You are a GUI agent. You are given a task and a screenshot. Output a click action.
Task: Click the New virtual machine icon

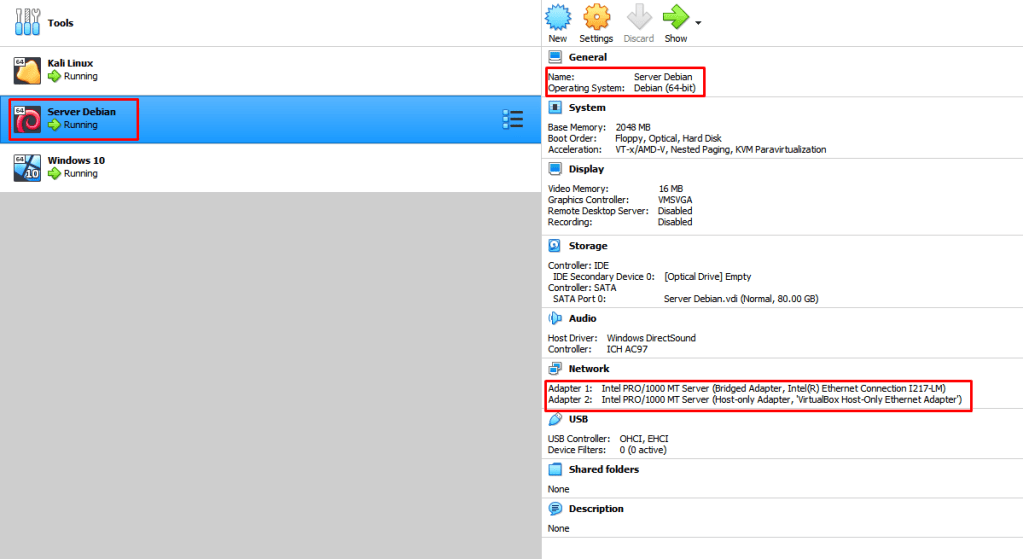[557, 18]
